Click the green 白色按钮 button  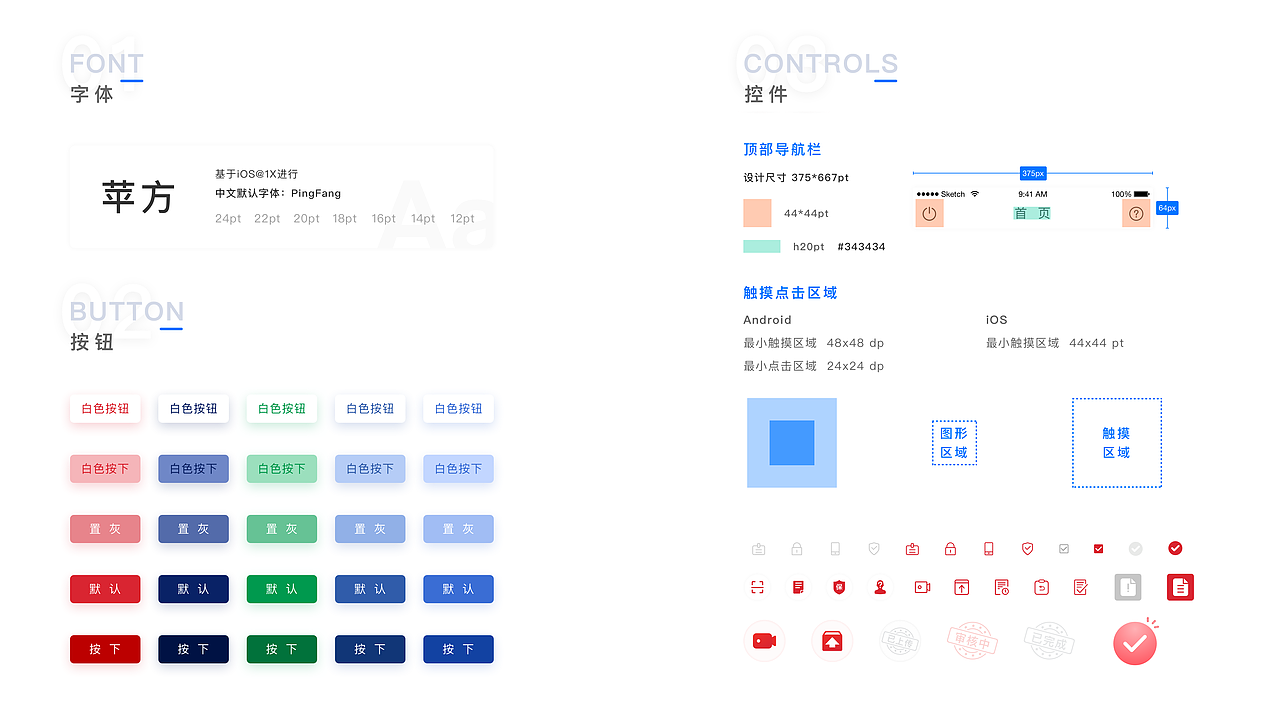tap(281, 408)
